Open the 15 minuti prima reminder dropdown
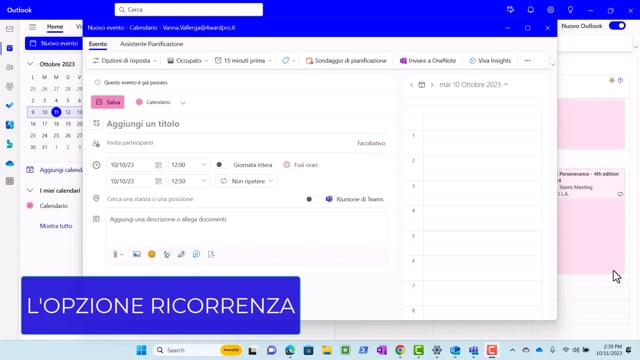Viewport: 640px width, 360px height. click(x=243, y=60)
